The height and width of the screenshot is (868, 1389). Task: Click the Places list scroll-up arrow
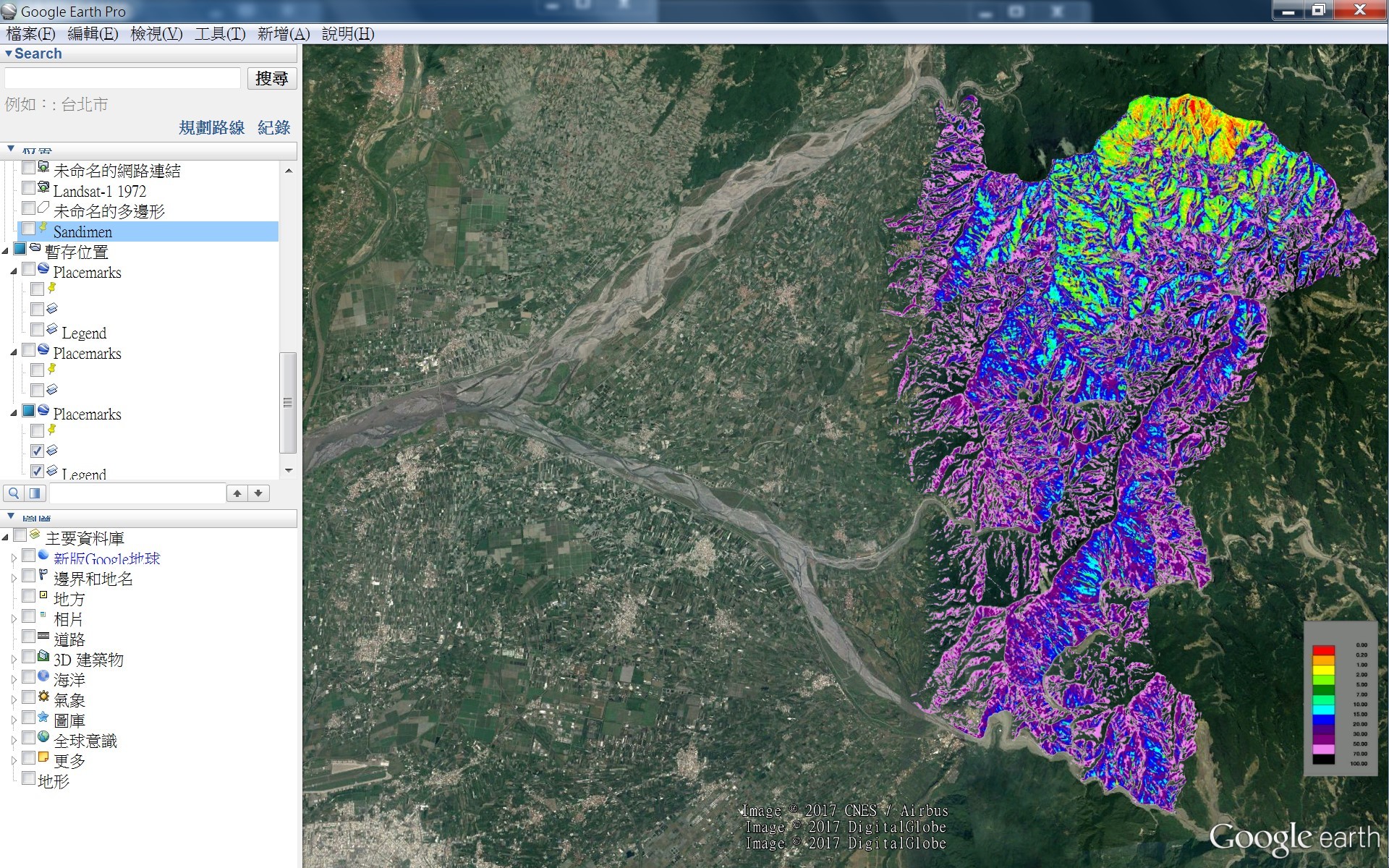click(x=289, y=171)
